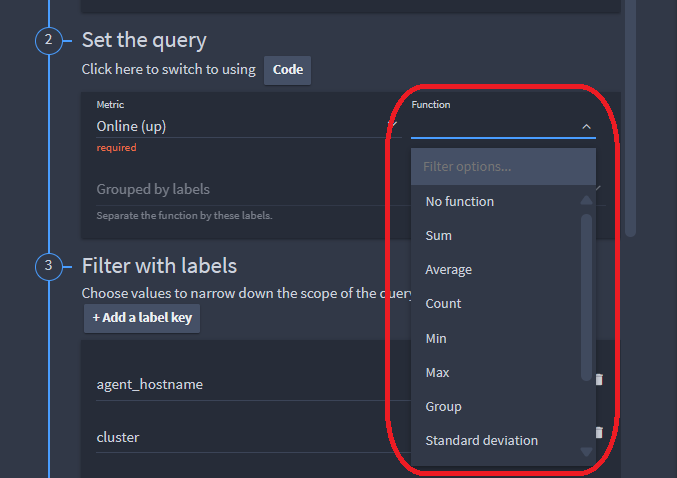
Task: Switch to the Code editor button
Action: click(288, 70)
